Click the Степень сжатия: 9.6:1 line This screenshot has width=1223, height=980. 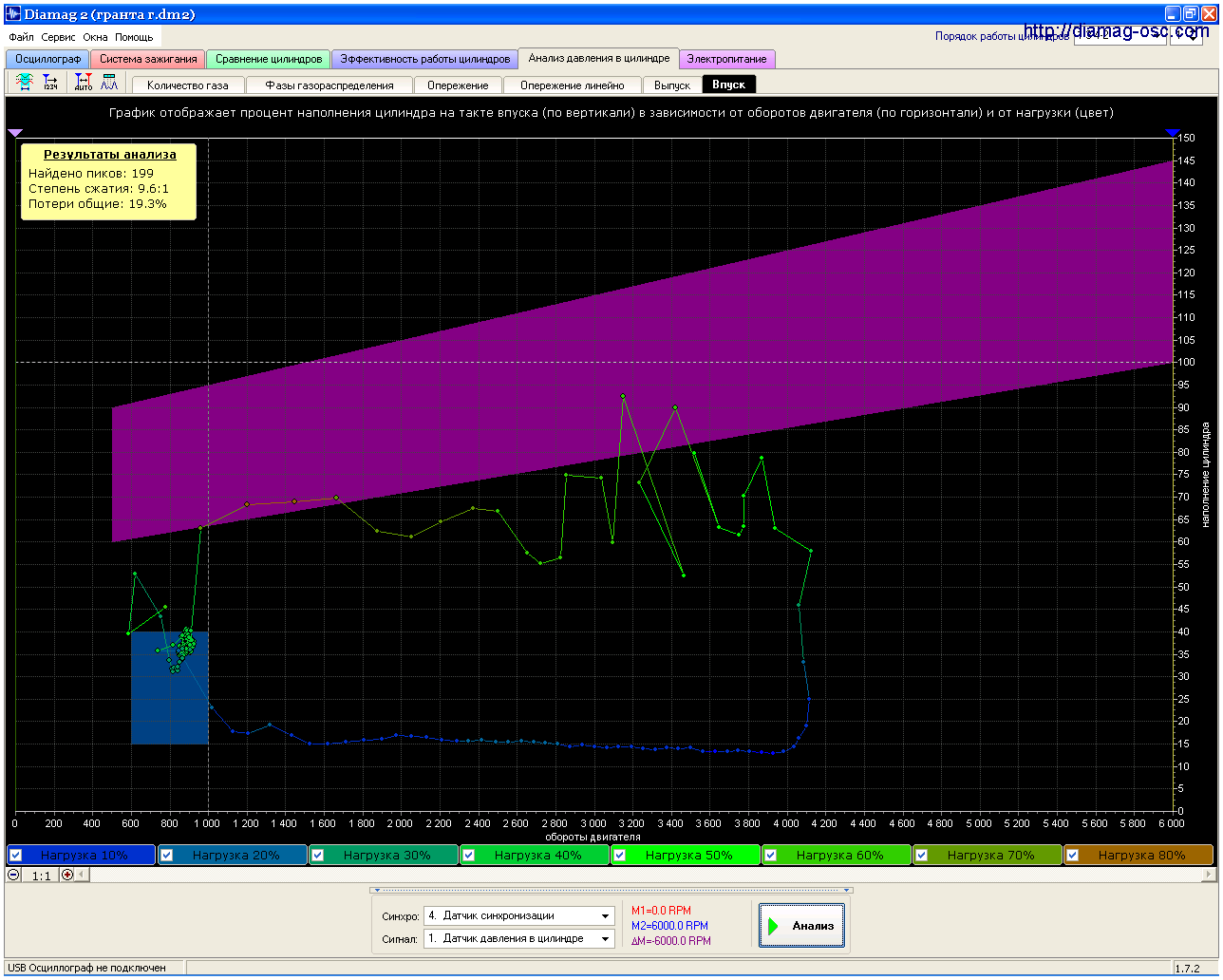(99, 188)
